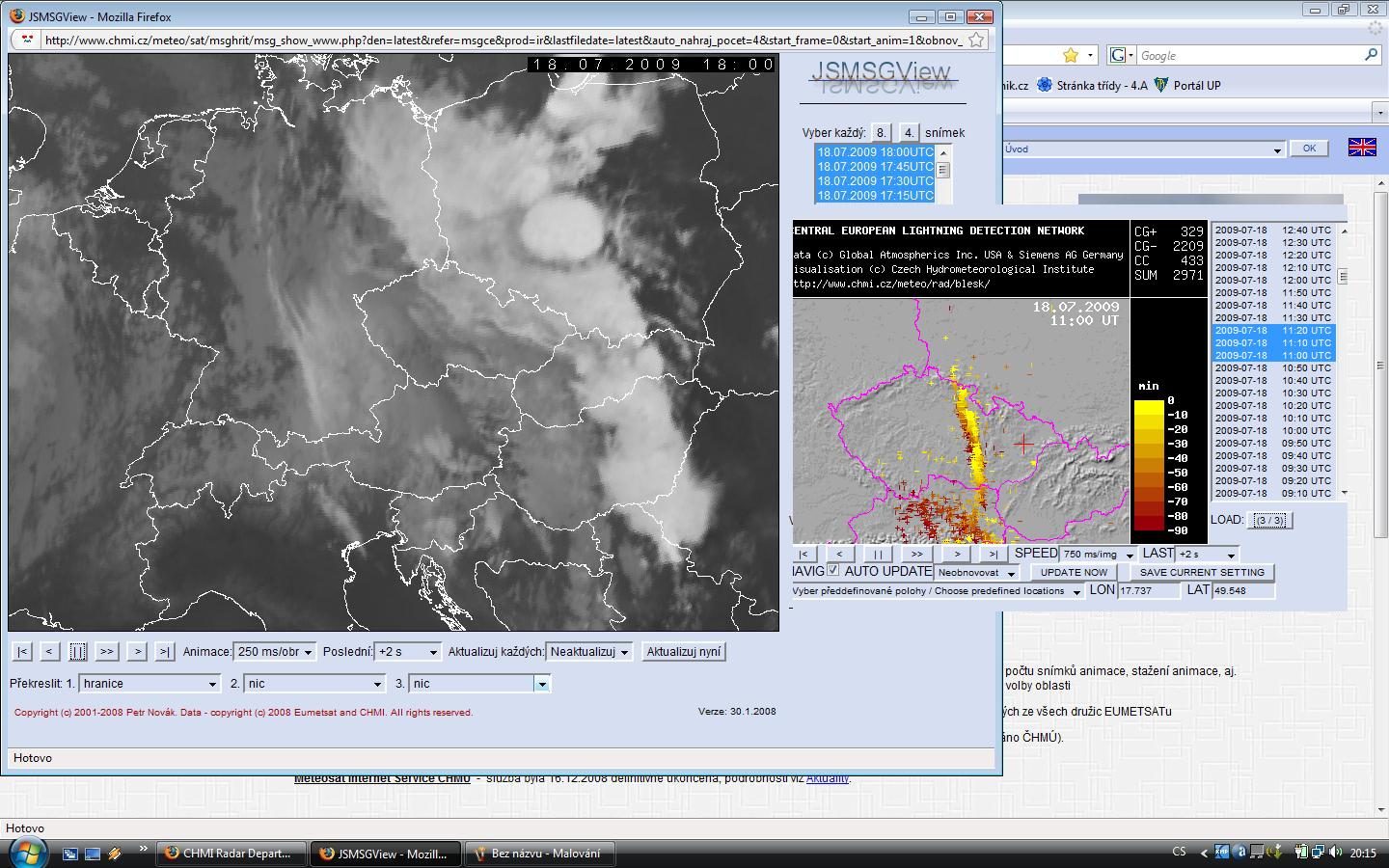The height and width of the screenshot is (868, 1389).
Task: Jump to last lightning map frame
Action: 993,554
